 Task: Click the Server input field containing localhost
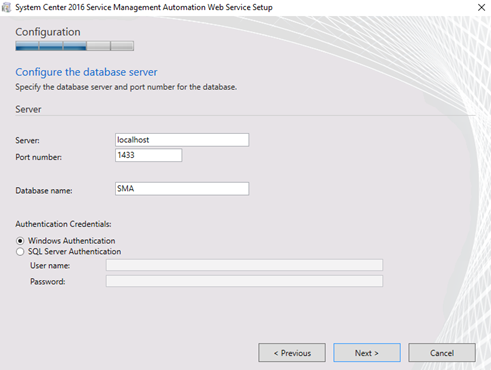click(x=182, y=140)
